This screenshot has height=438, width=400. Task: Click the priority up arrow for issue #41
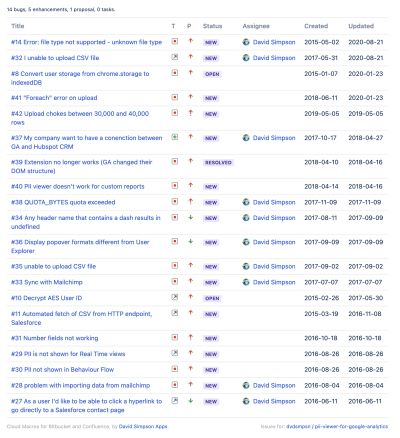[x=190, y=97]
